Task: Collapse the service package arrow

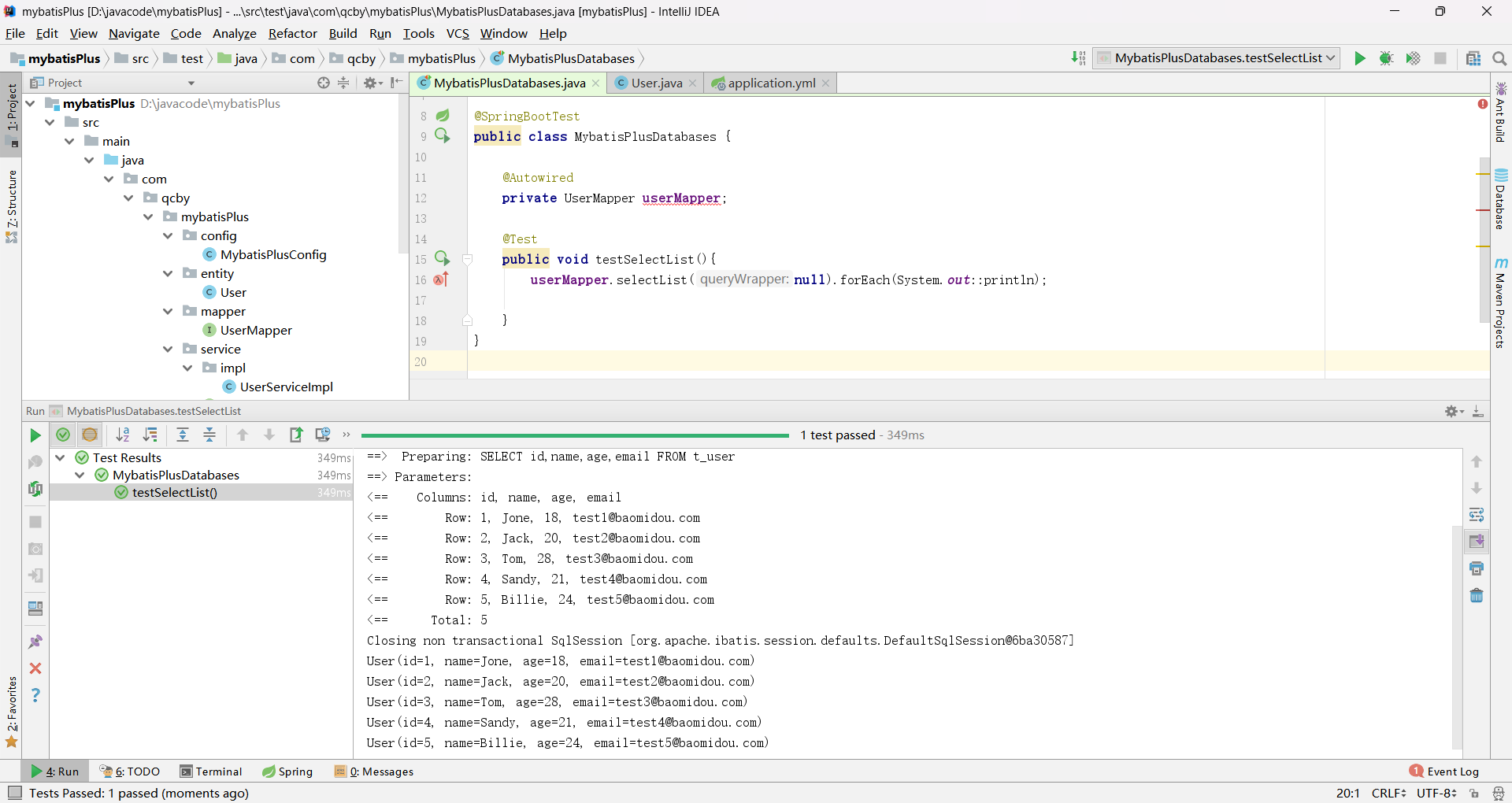Action: point(168,349)
